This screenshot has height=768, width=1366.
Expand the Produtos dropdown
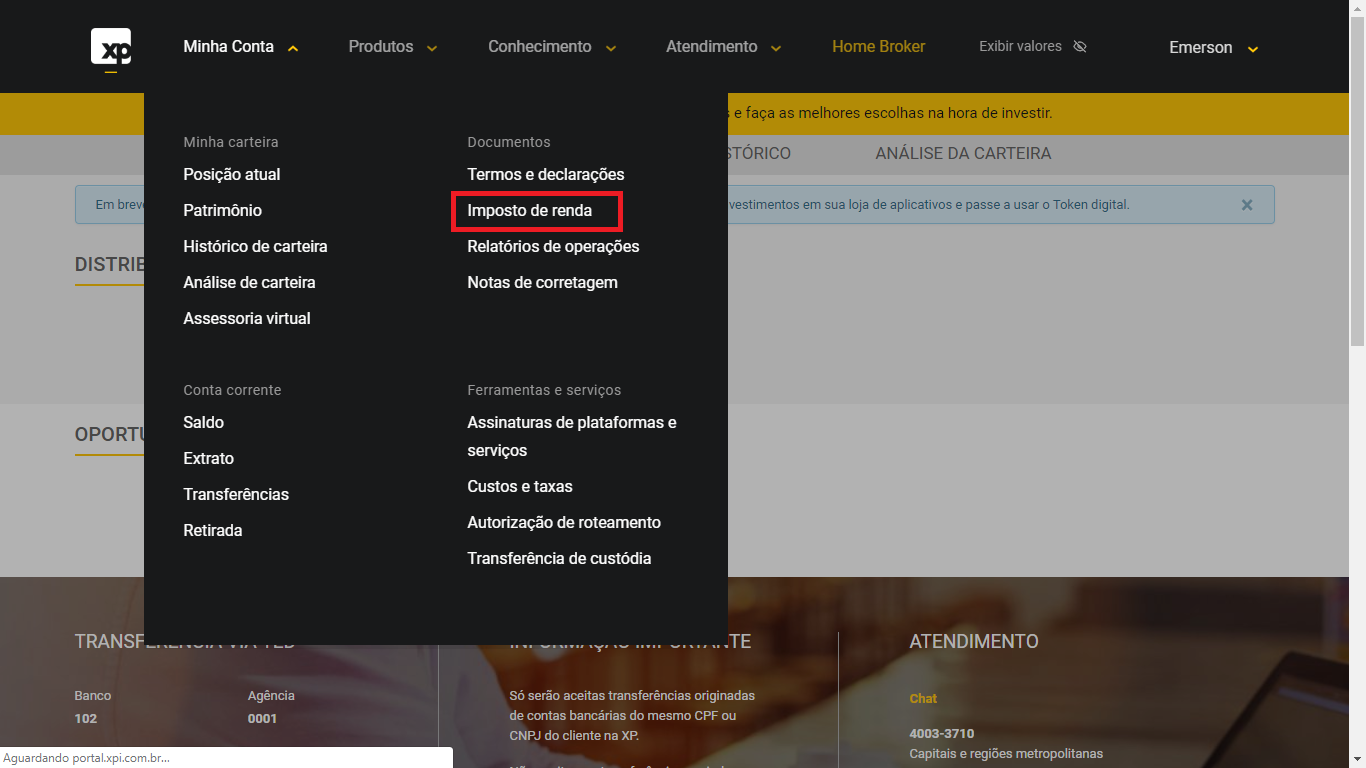pyautogui.click(x=392, y=47)
